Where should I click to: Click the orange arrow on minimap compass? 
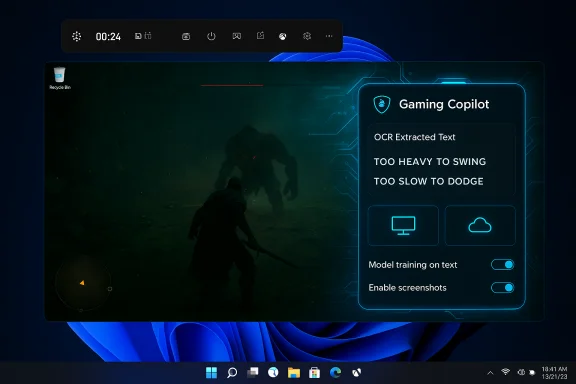tap(82, 283)
